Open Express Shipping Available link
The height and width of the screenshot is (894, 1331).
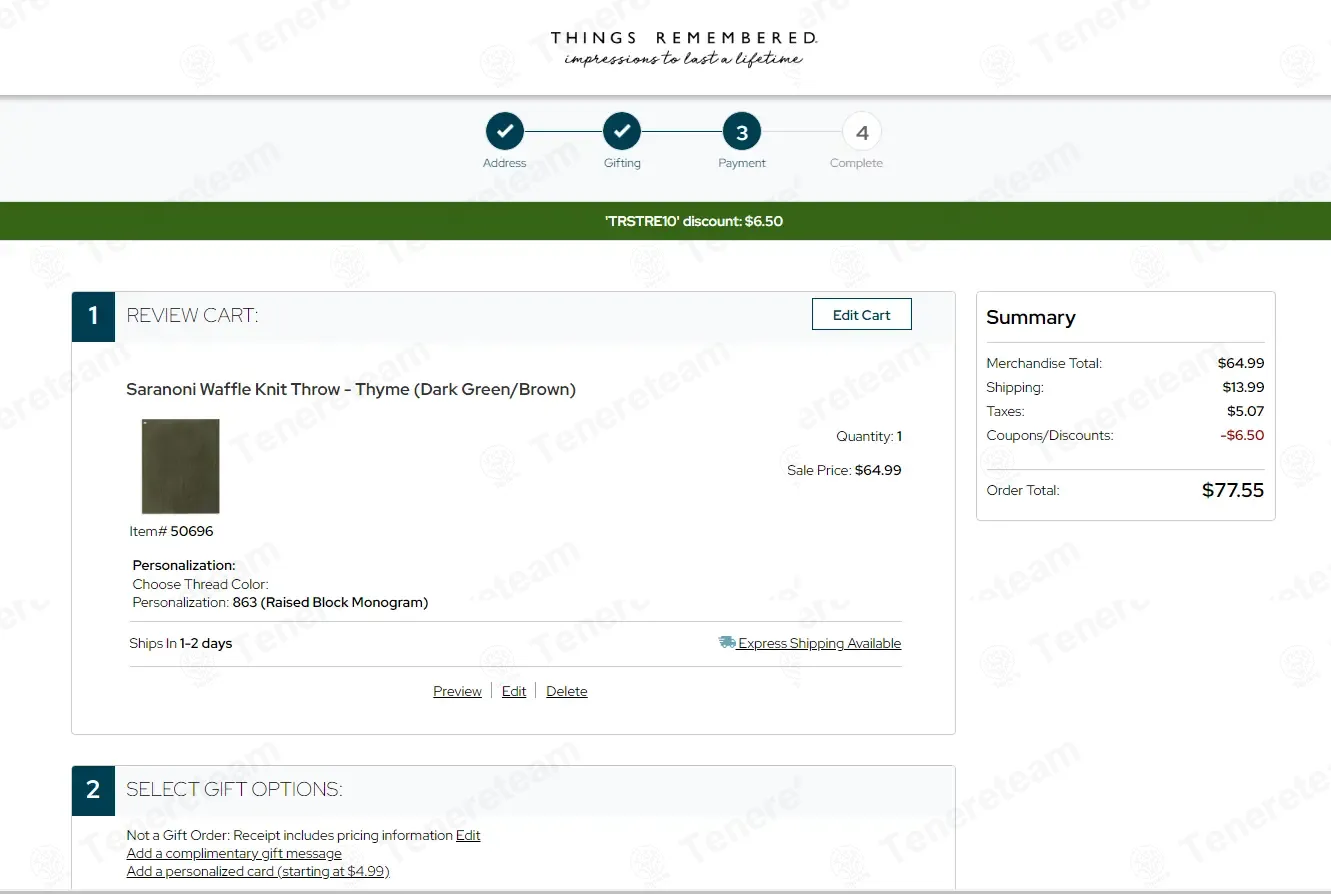click(819, 643)
